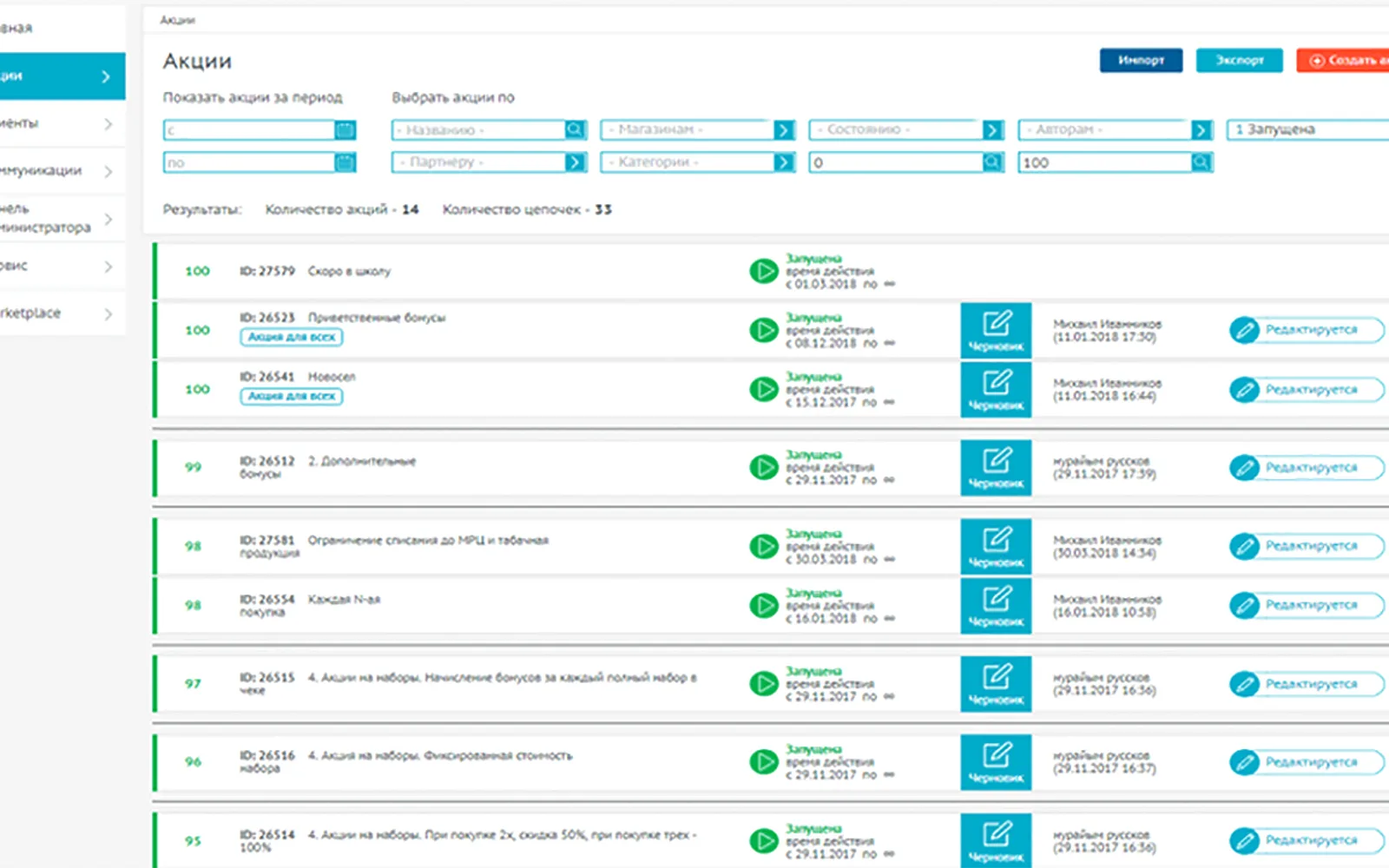Open Черновик draft tile for ID 26541
This screenshot has width=1389, height=868.
996,390
